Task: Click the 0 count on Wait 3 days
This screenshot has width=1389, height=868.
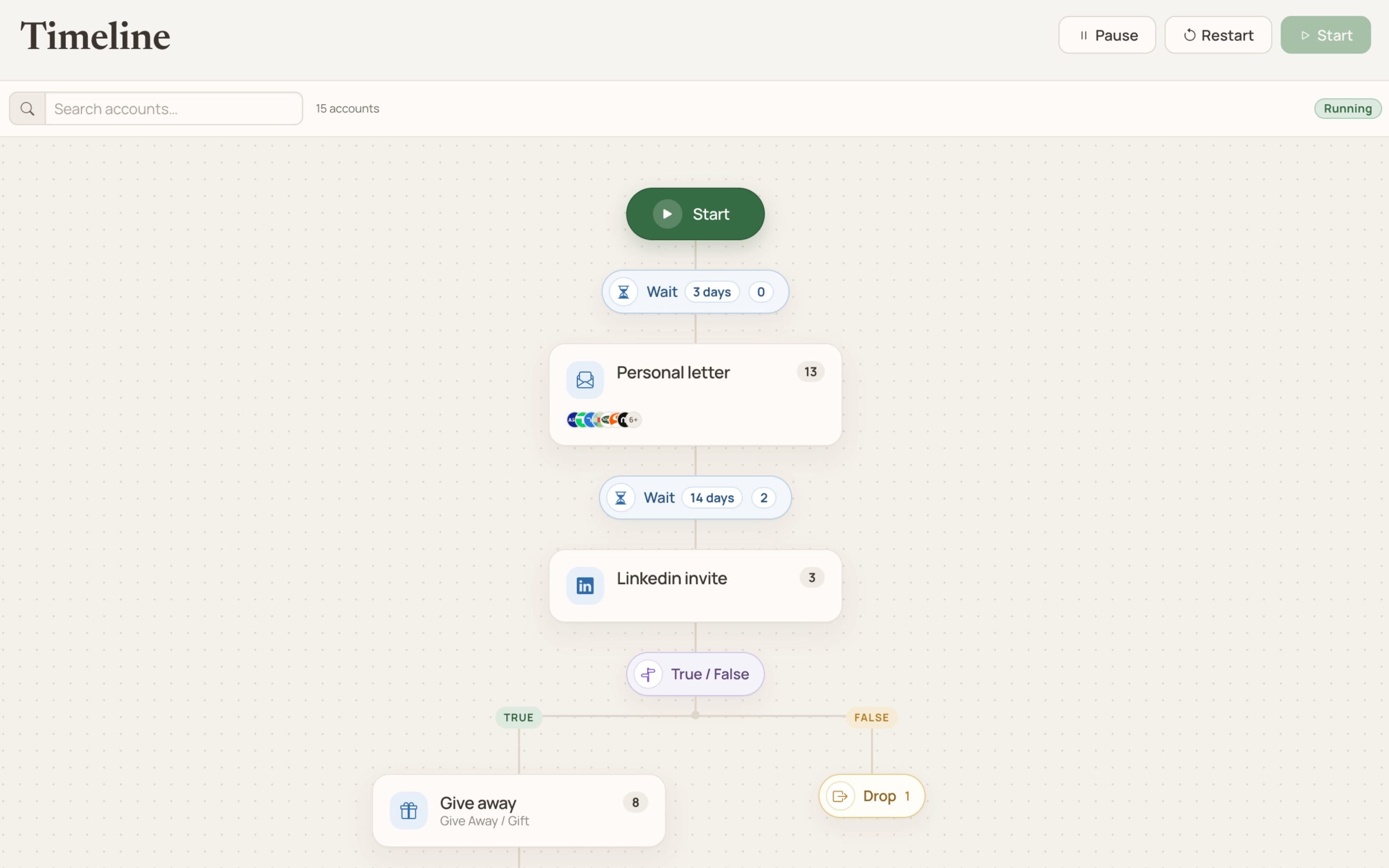Action: point(761,292)
